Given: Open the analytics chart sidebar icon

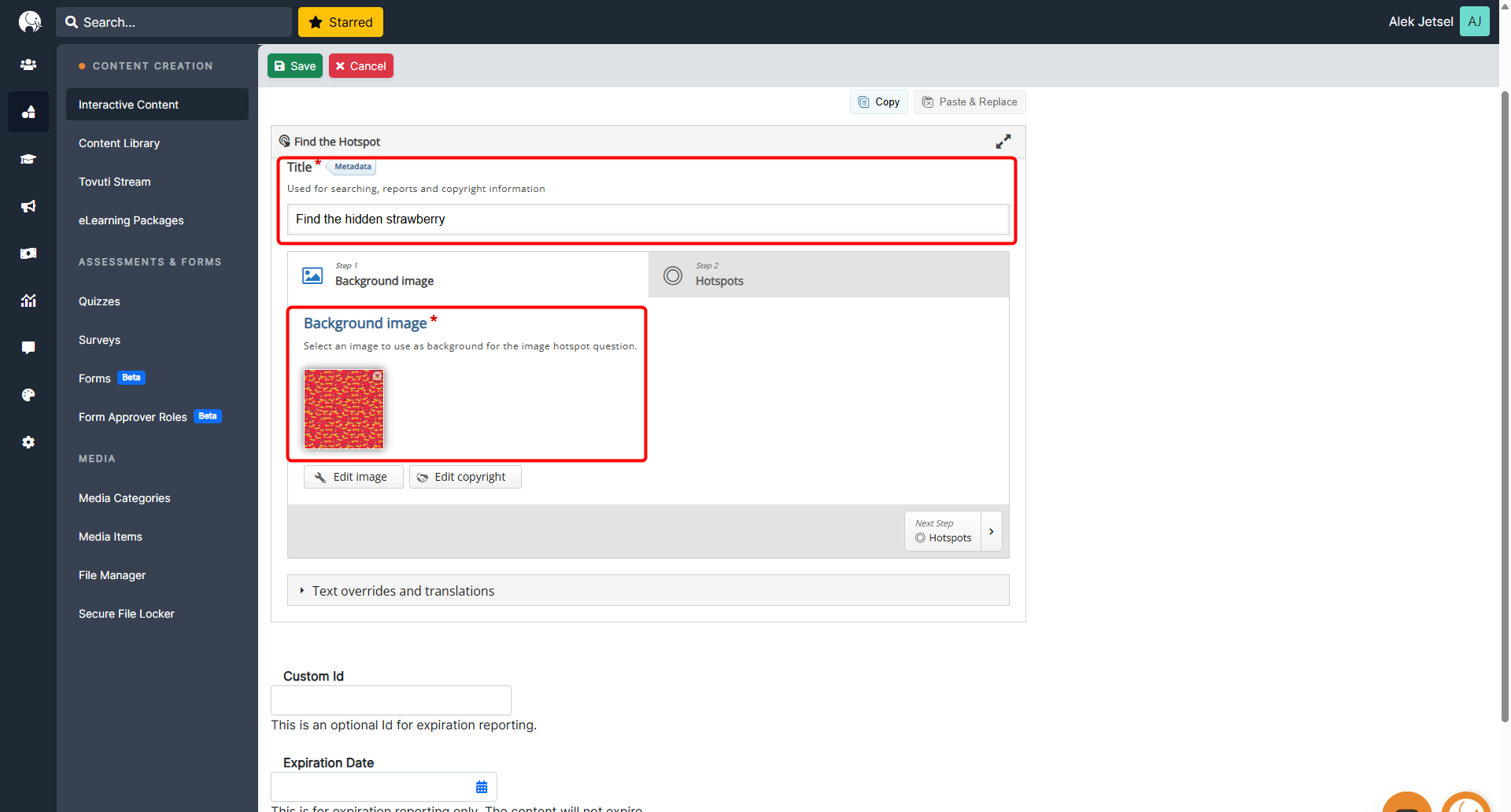Looking at the screenshot, I should 28,301.
